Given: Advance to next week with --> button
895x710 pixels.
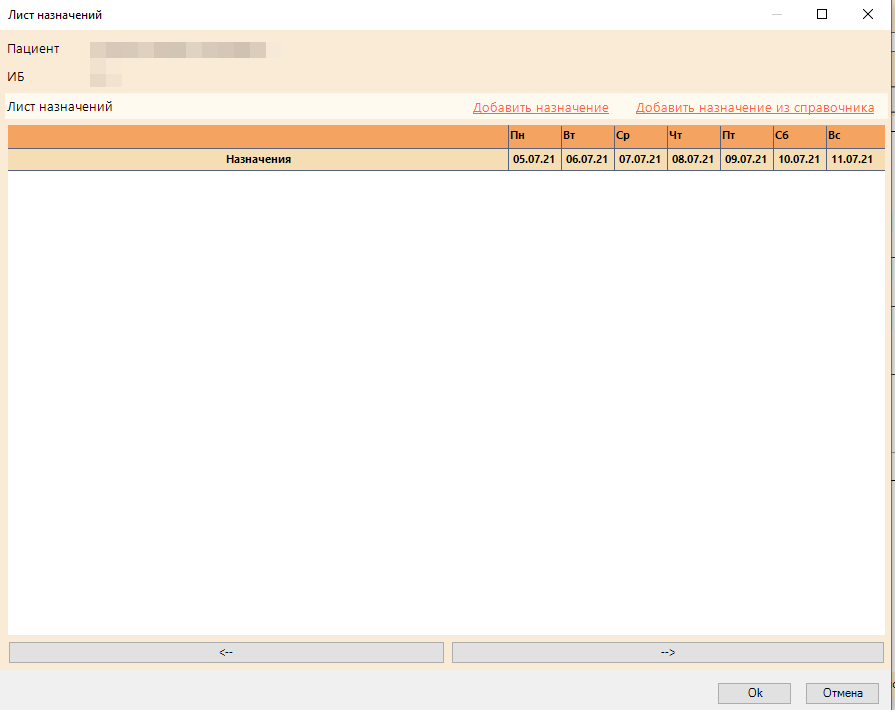Looking at the screenshot, I should (x=667, y=652).
